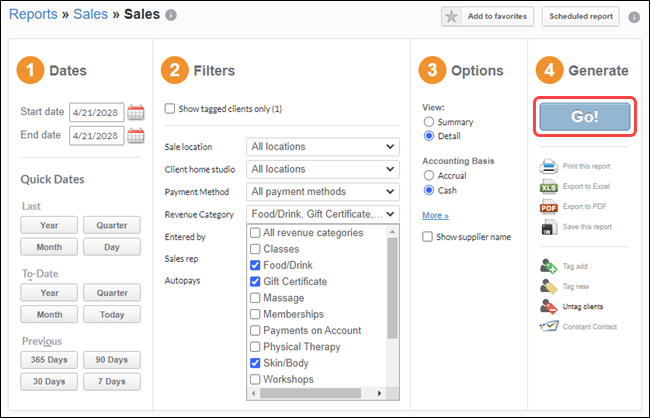The image size is (650, 418).
Task: Collapse the Revenue Category dropdown
Action: pyautogui.click(x=323, y=214)
